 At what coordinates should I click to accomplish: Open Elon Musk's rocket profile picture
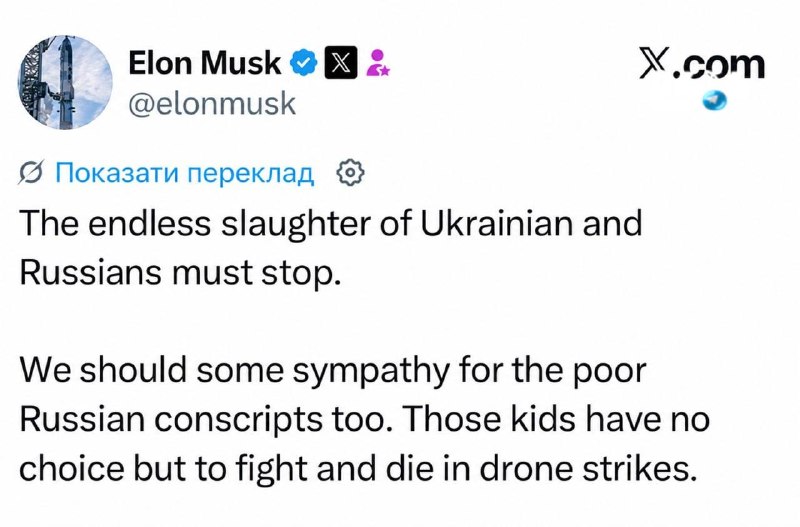[65, 83]
